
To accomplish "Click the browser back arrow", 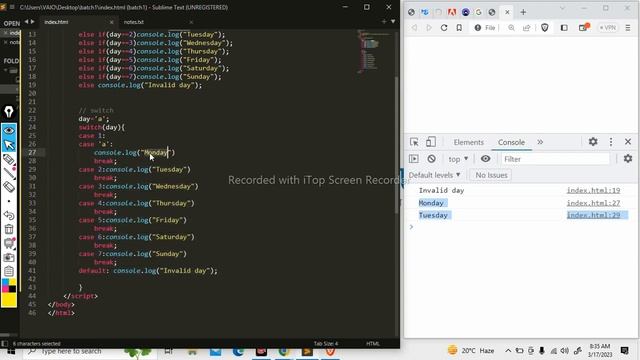I will pyautogui.click(x=414, y=28).
